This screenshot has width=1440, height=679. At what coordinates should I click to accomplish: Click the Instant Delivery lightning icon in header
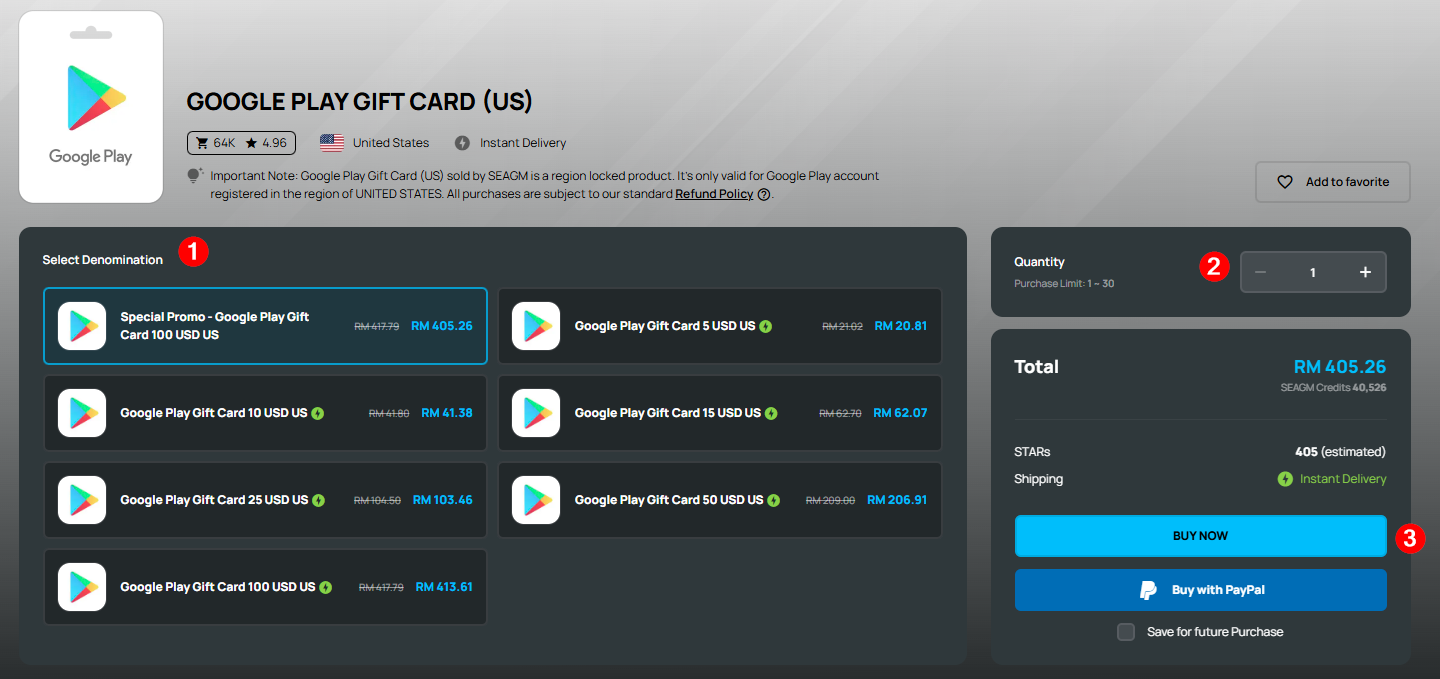[462, 143]
